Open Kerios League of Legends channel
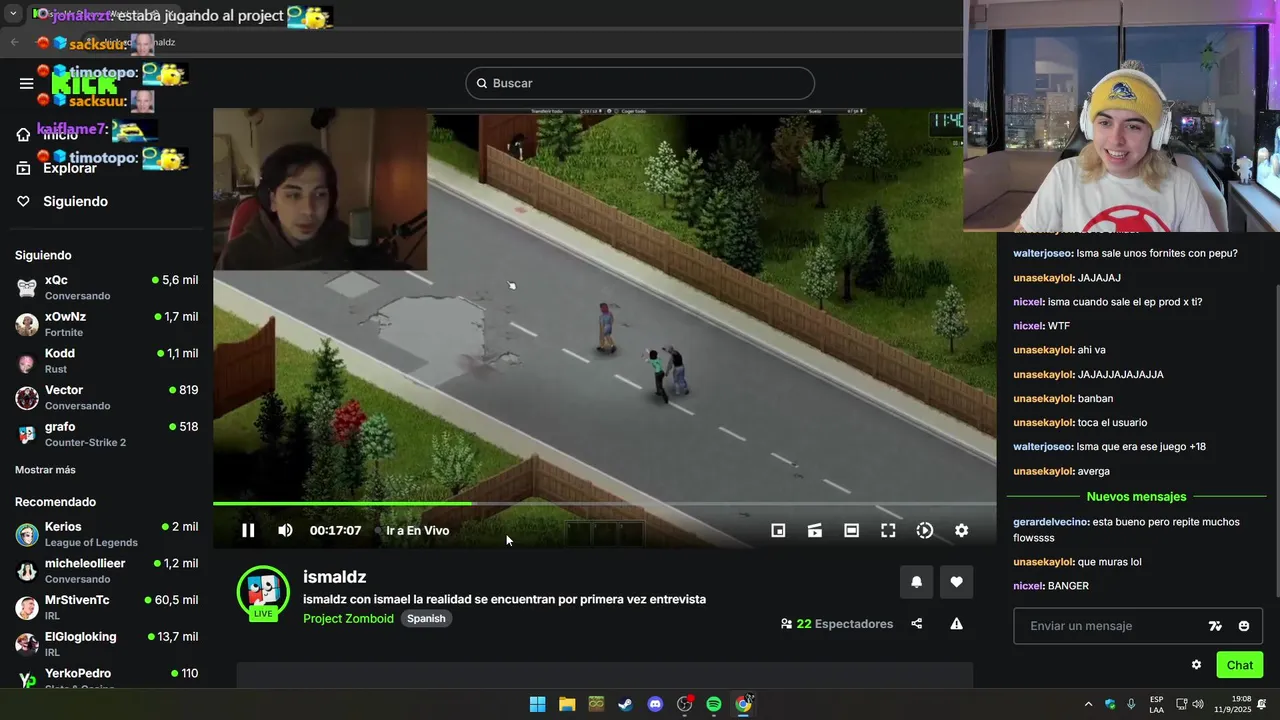The image size is (1280, 720). click(x=106, y=534)
